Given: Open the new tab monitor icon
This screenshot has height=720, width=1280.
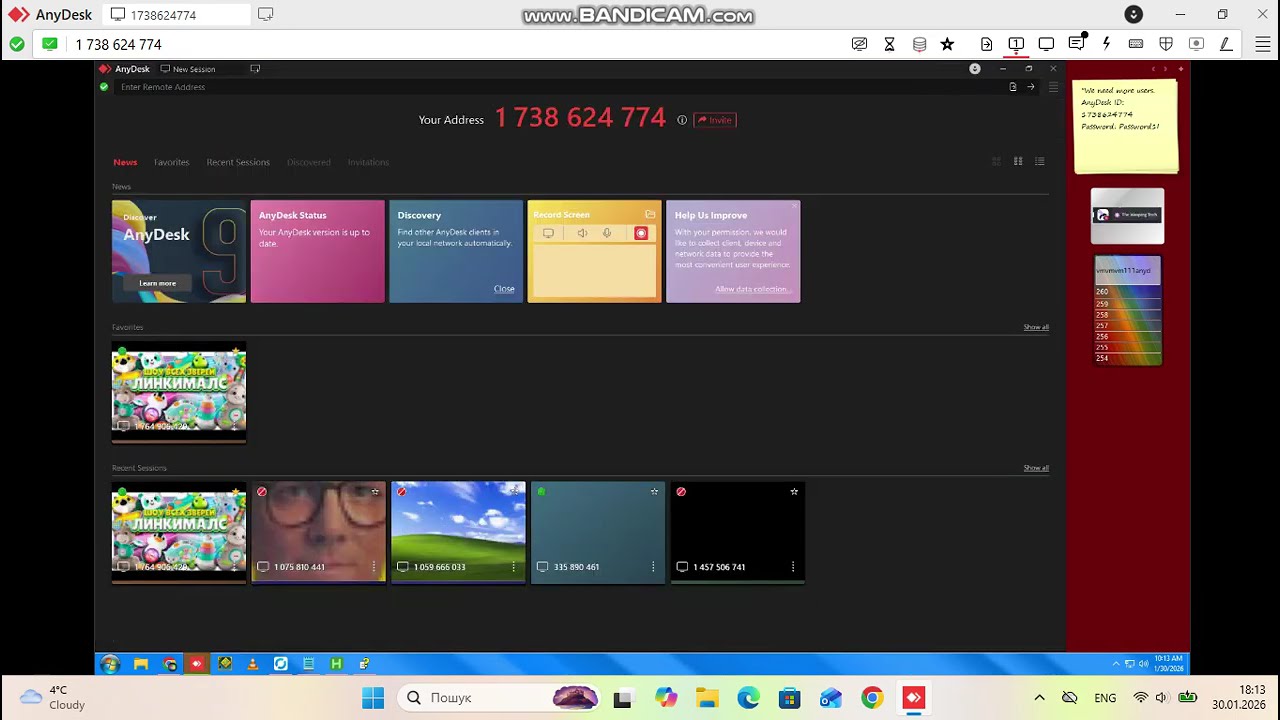Looking at the screenshot, I should point(265,14).
